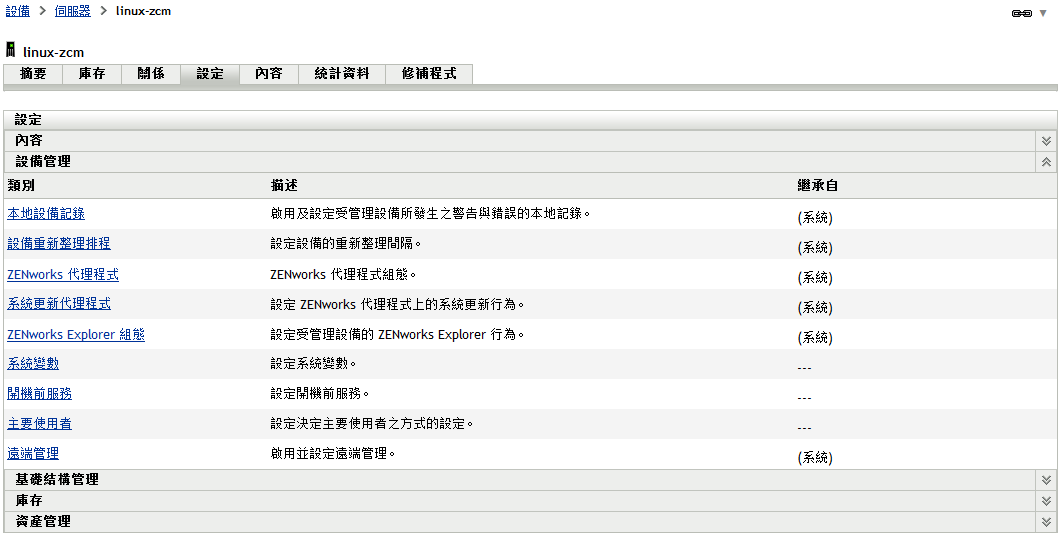Screen dimensions: 1060x537
Task: Click the chain link icon at top right
Action: click(1021, 14)
